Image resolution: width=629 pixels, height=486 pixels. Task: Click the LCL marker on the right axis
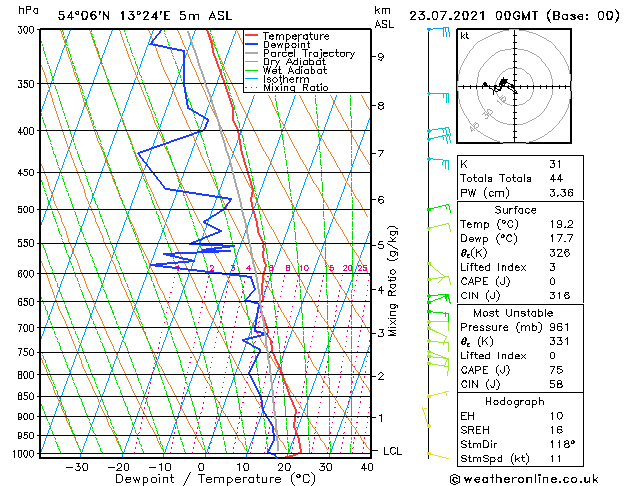pyautogui.click(x=392, y=451)
